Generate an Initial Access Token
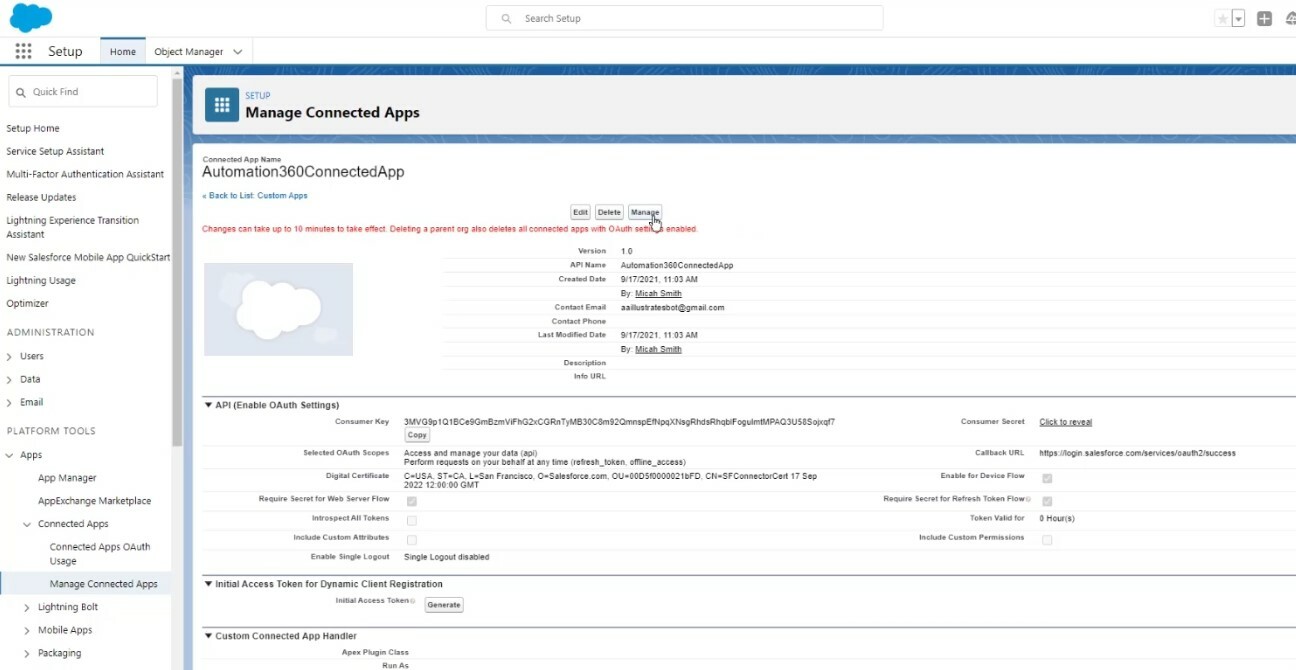The image size is (1296, 670). click(444, 605)
